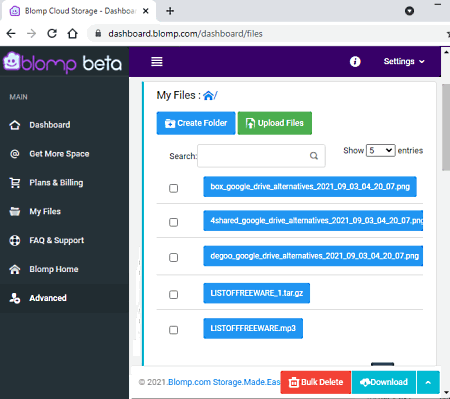The image size is (450, 399).
Task: Click the browser home icon
Action: 72,33
